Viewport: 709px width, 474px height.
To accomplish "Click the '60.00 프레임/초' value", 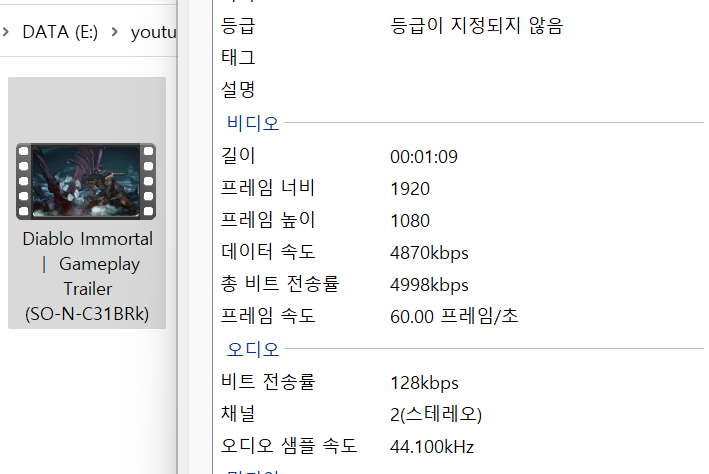I will pos(454,316).
